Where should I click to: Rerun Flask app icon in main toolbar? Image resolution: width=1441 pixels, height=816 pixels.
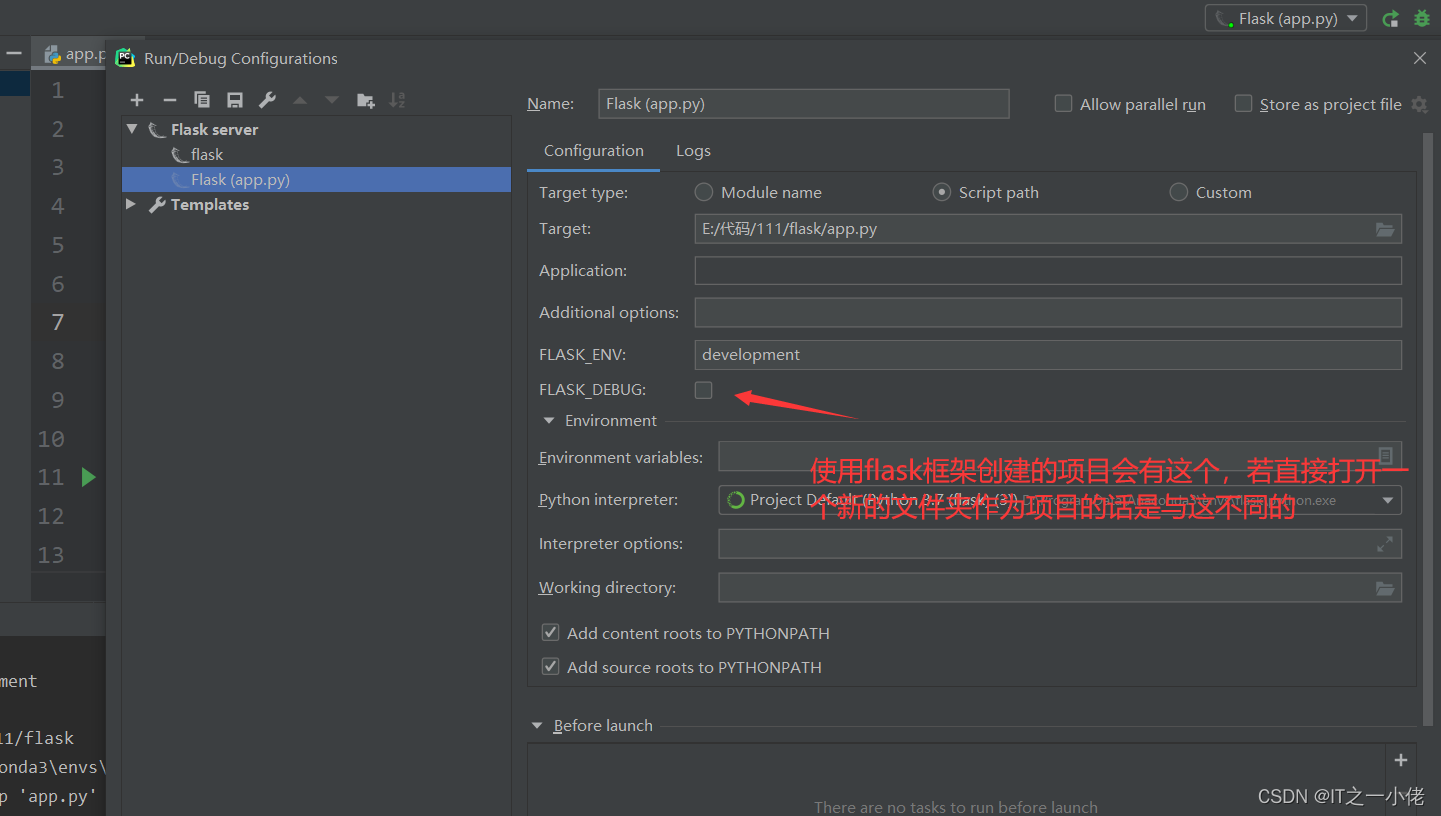pyautogui.click(x=1390, y=18)
